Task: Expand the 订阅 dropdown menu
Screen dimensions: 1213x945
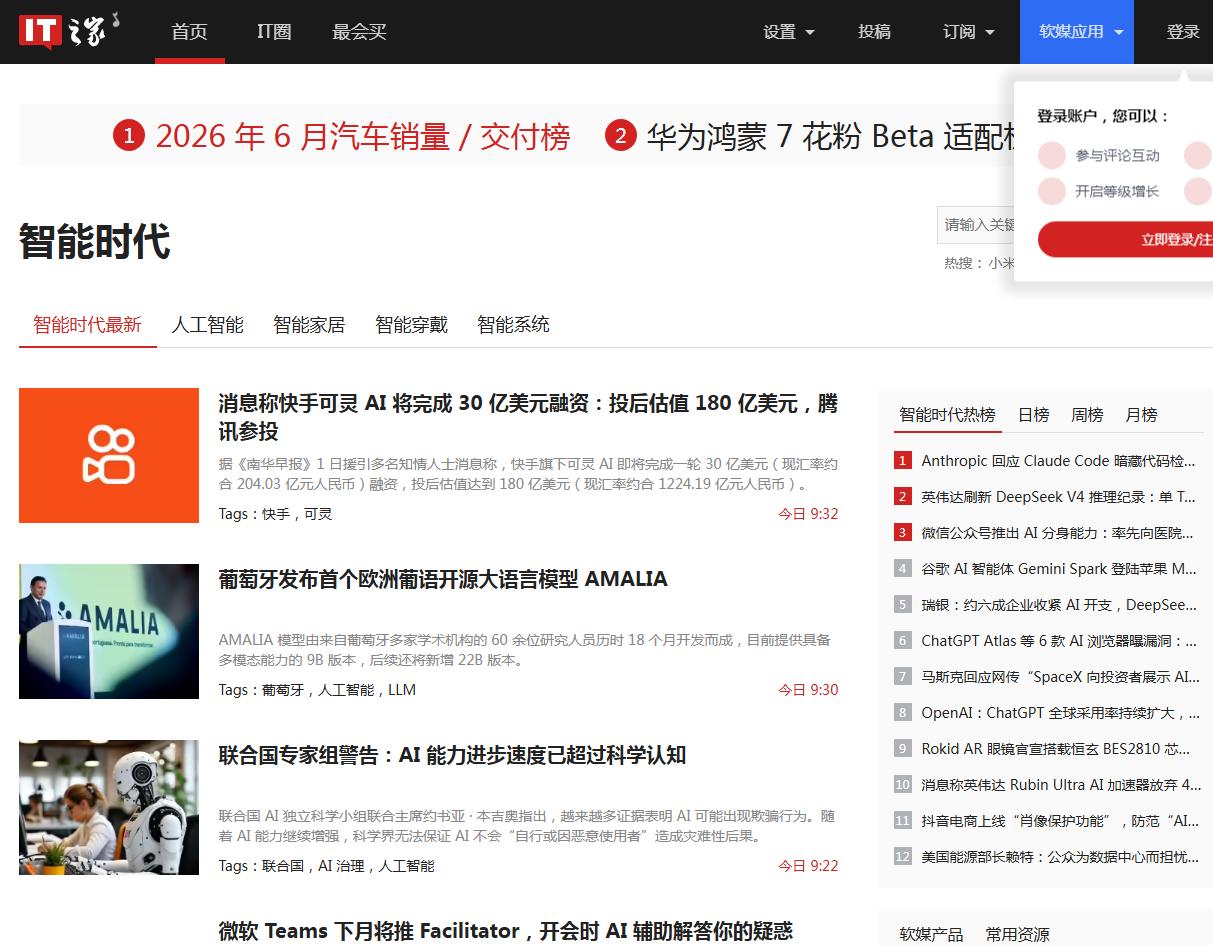Action: (969, 32)
